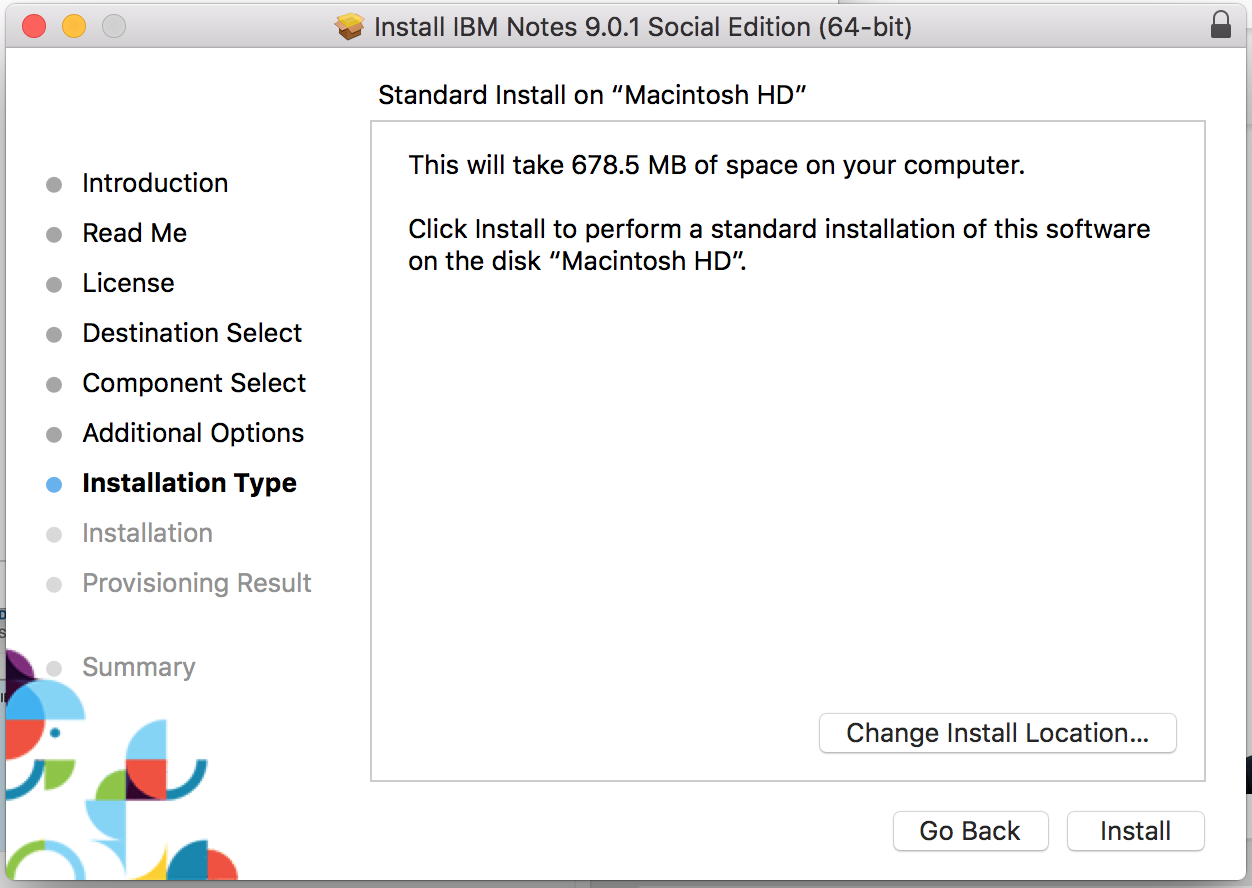Click the Install button
The width and height of the screenshot is (1252, 888).
point(1136,831)
